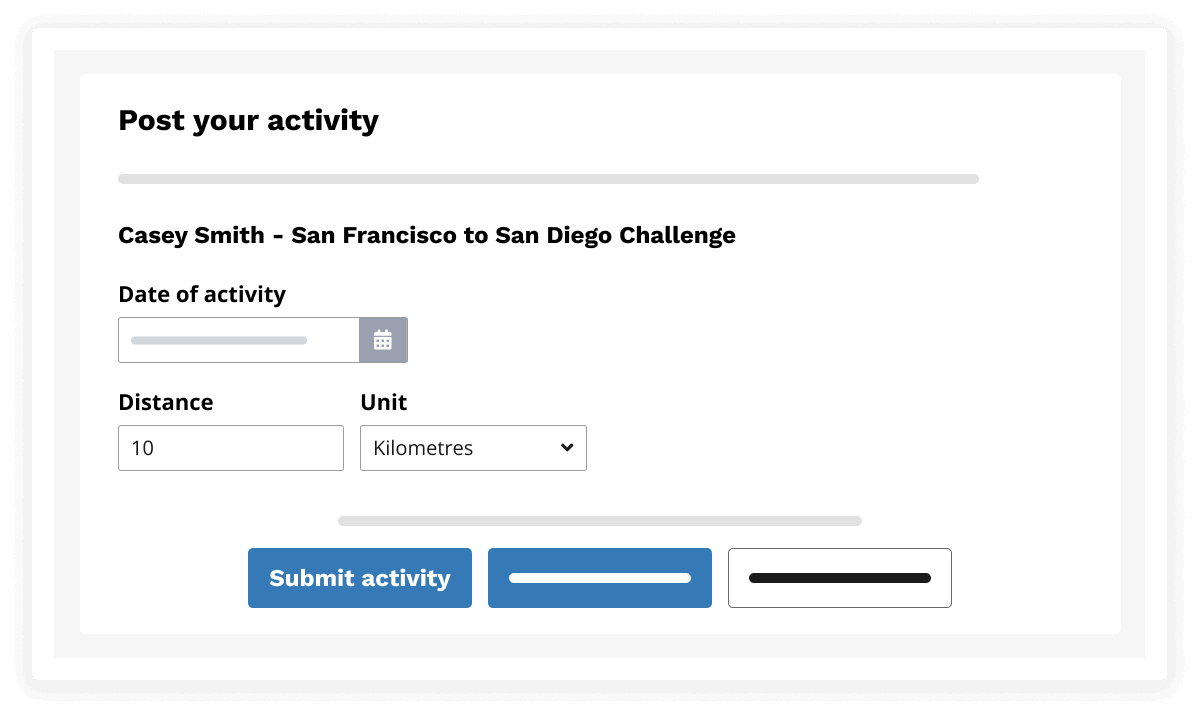Click the gray placeholder text inside date field
The width and height of the screenshot is (1199, 716).
219,341
